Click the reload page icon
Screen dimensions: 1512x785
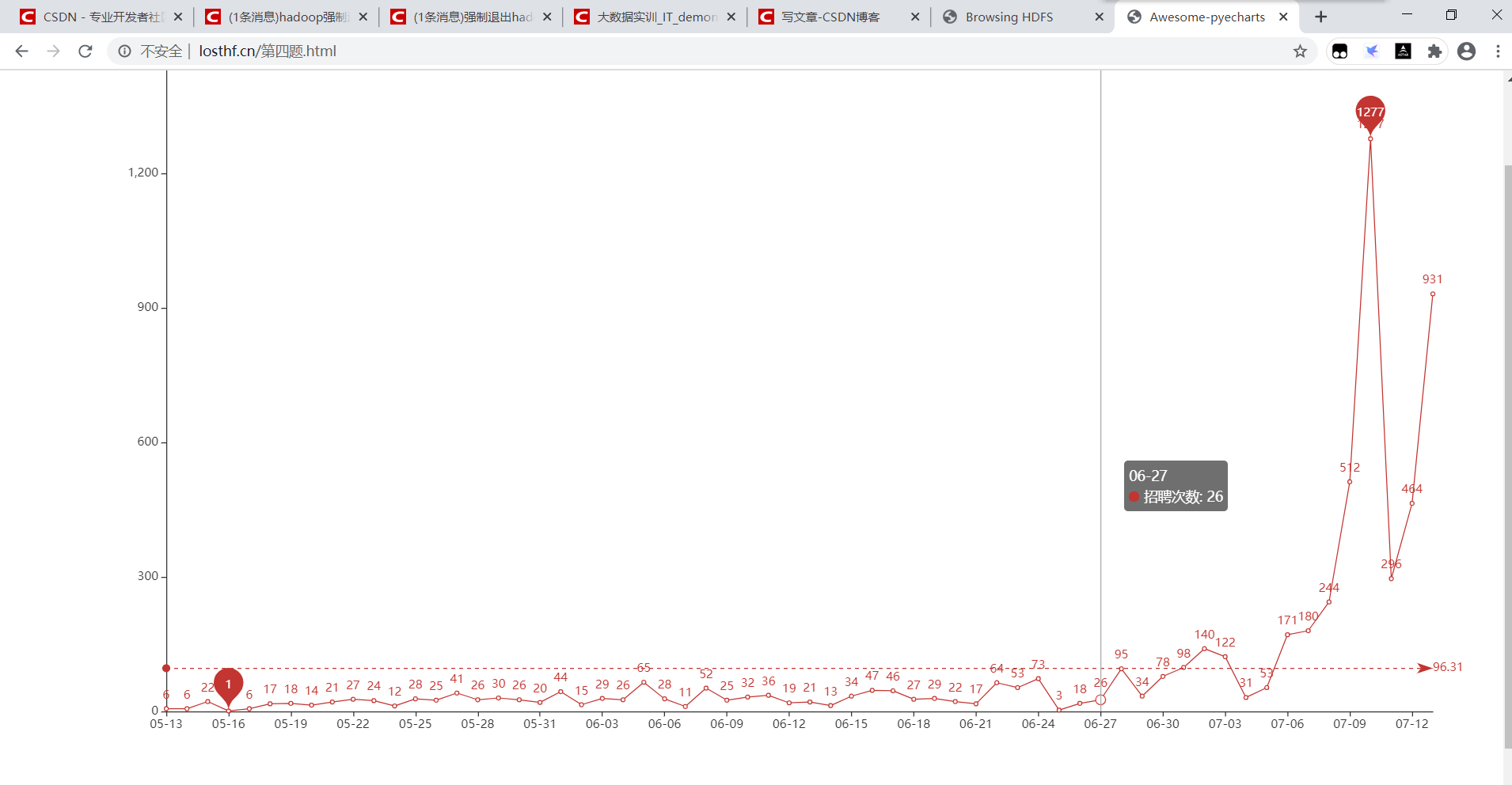pos(85,51)
